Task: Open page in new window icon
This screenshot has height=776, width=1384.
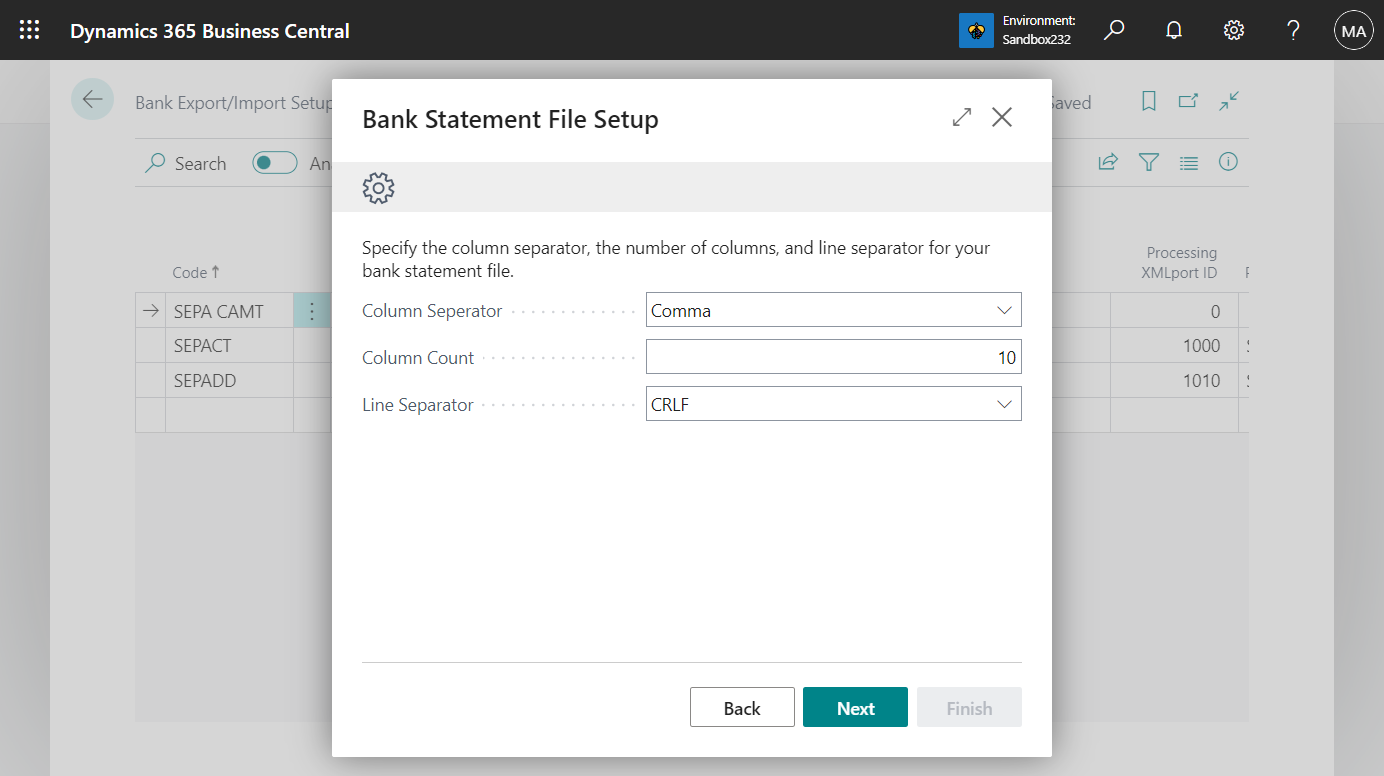Action: 1188,101
